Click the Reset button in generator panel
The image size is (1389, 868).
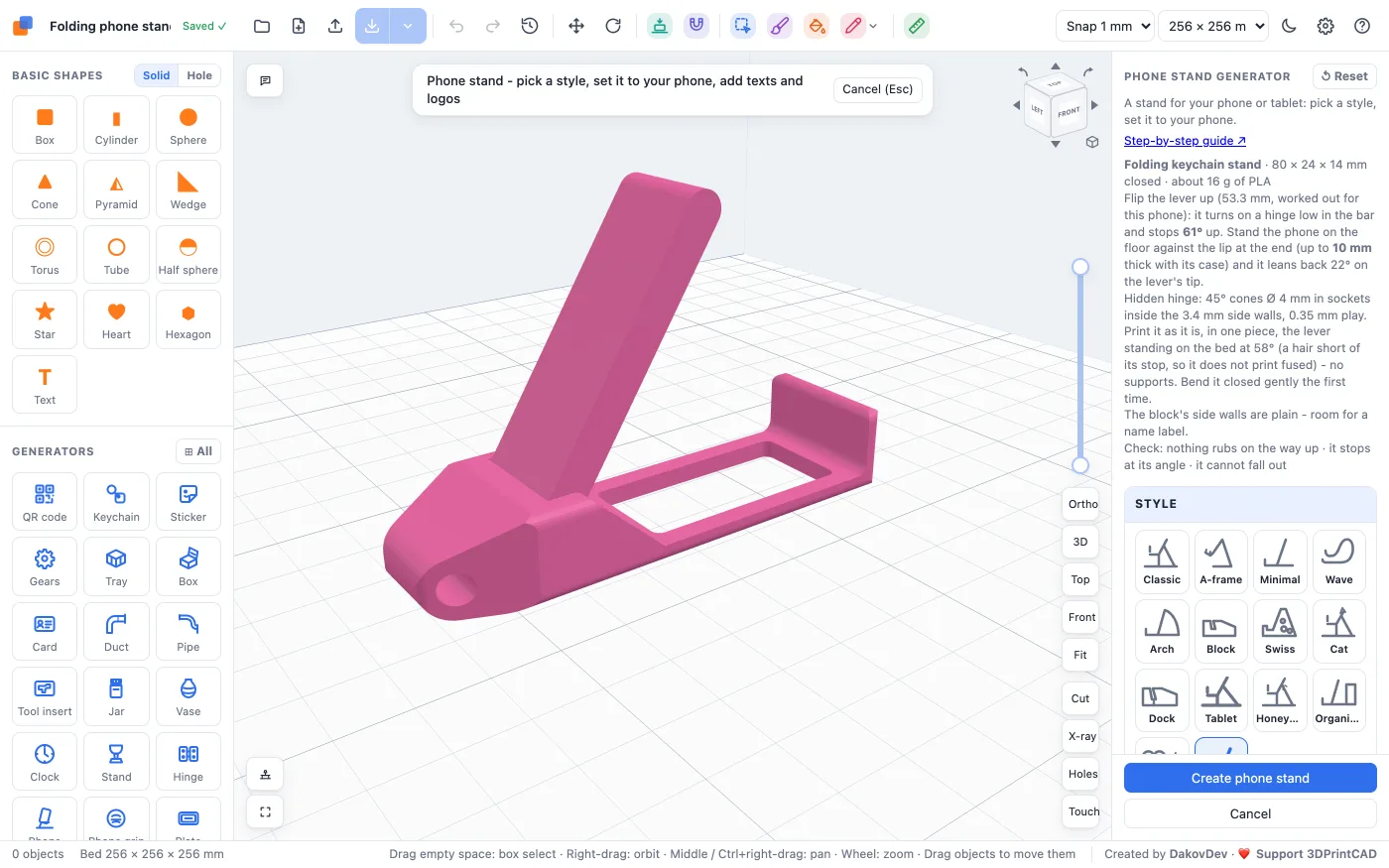point(1344,76)
